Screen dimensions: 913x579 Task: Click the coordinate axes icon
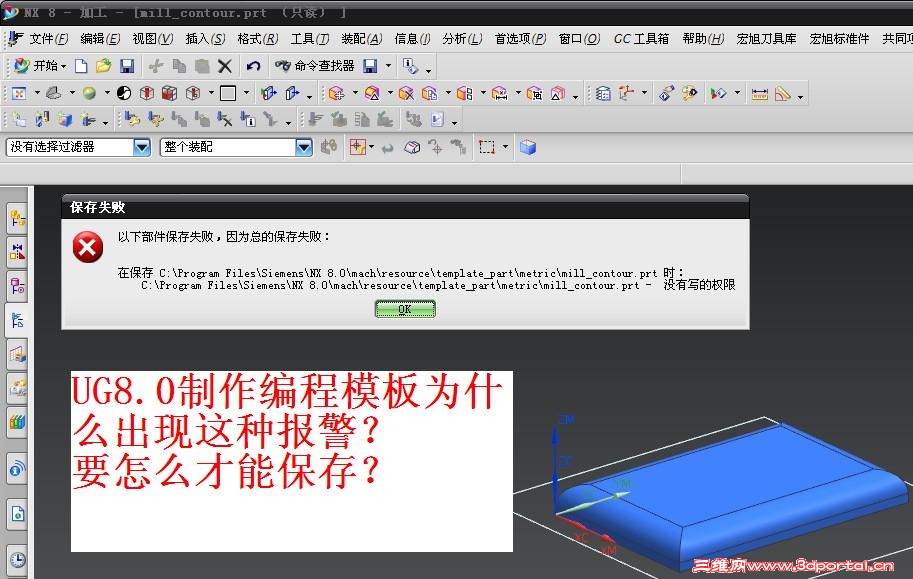(627, 93)
